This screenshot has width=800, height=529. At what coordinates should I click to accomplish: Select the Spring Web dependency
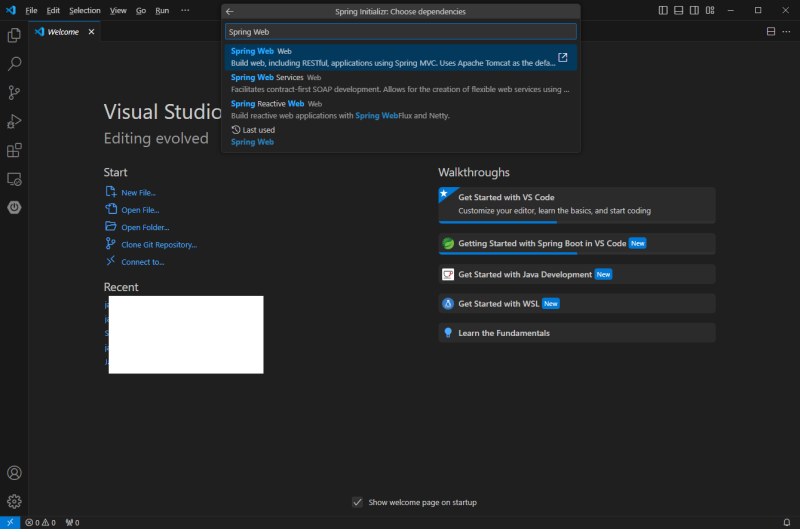pyautogui.click(x=401, y=57)
